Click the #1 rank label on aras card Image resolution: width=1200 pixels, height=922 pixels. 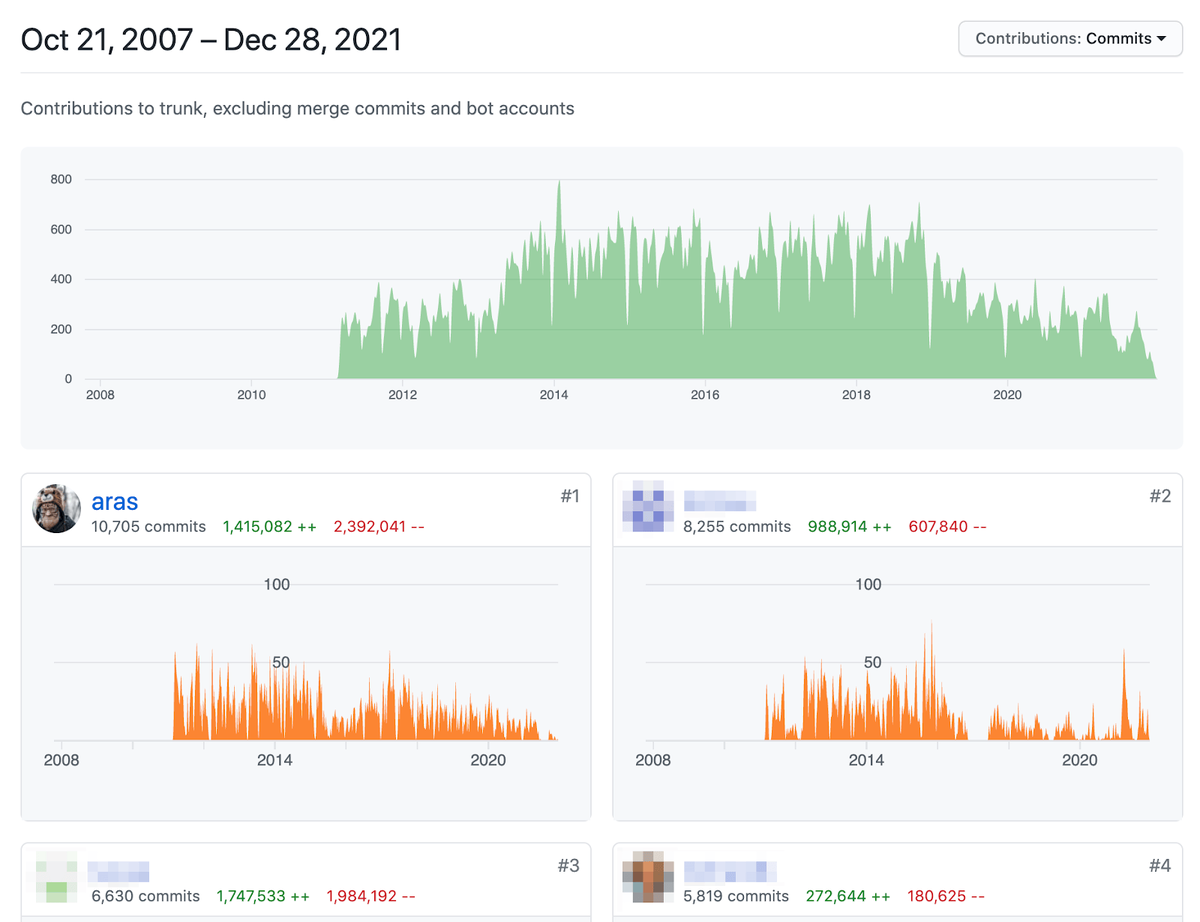[569, 496]
